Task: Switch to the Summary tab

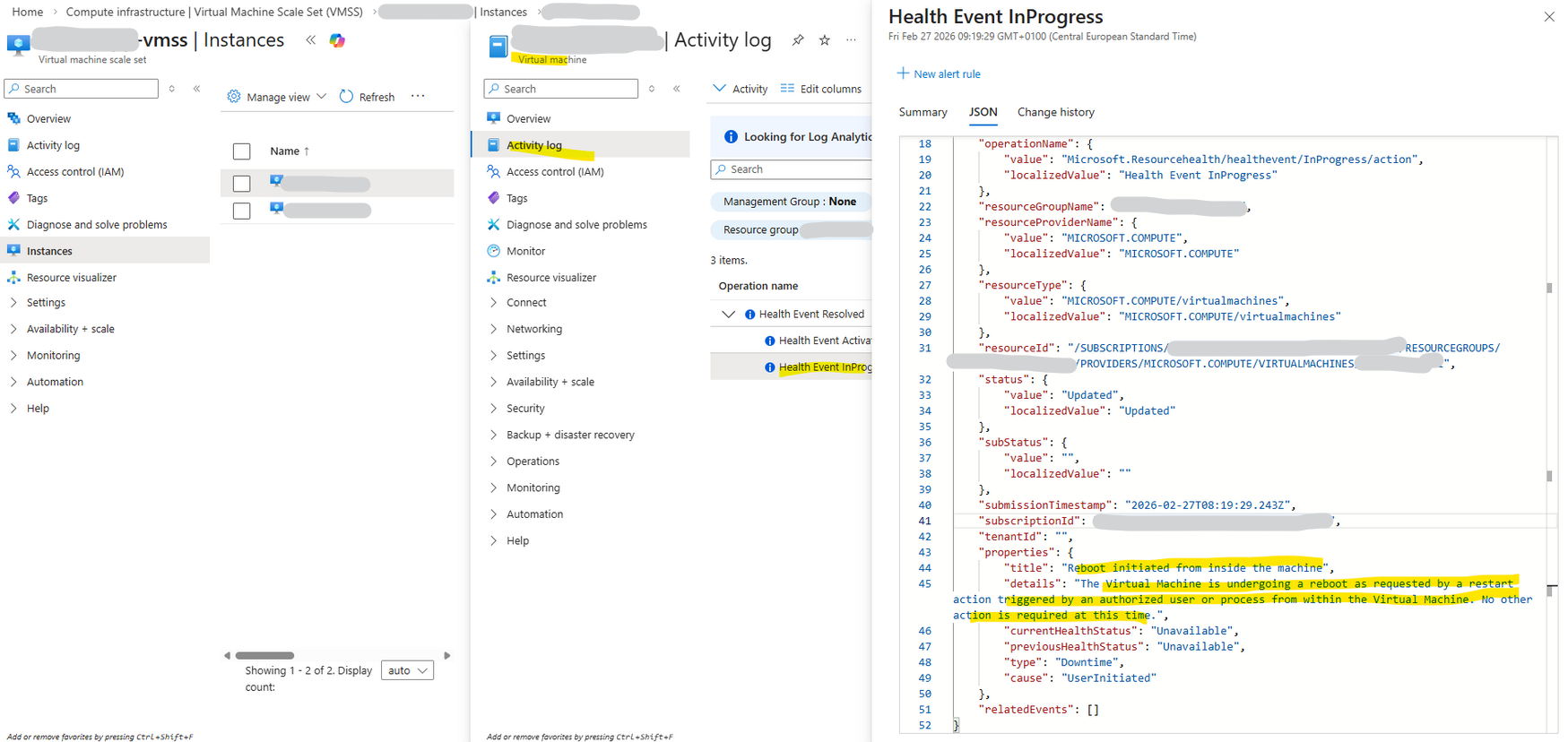Action: click(923, 112)
